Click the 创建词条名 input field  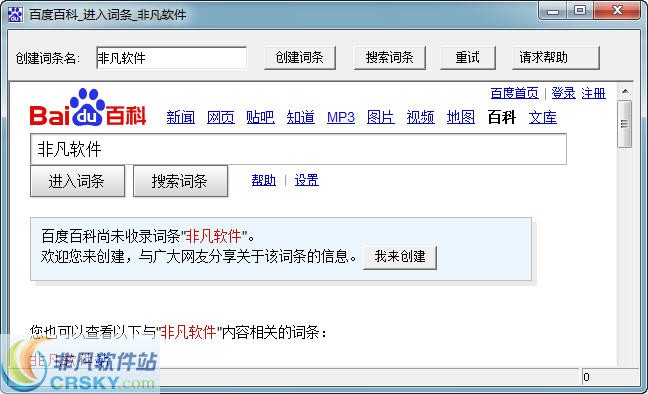click(x=172, y=58)
